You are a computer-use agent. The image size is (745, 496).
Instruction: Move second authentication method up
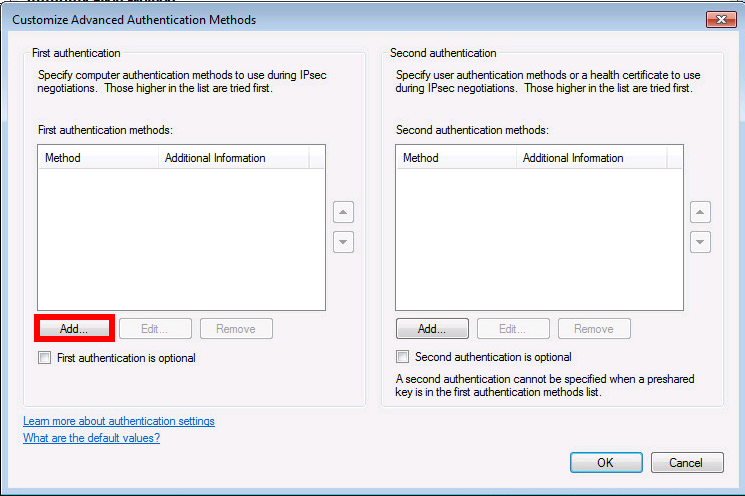coord(700,212)
